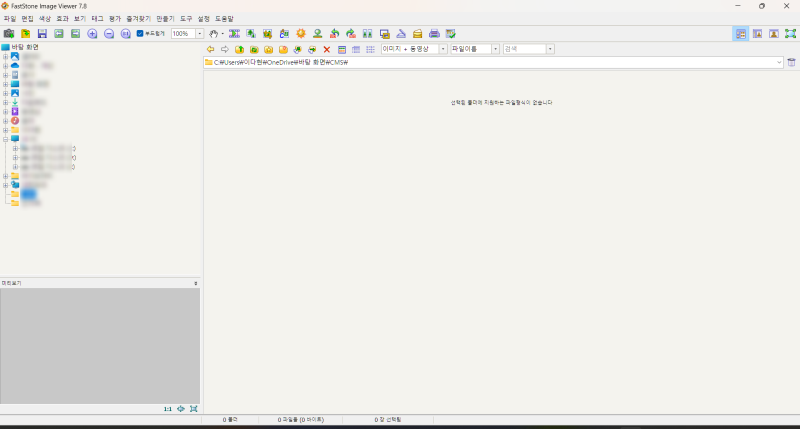Collapse the 미리보기 panel arrow button

point(195,283)
